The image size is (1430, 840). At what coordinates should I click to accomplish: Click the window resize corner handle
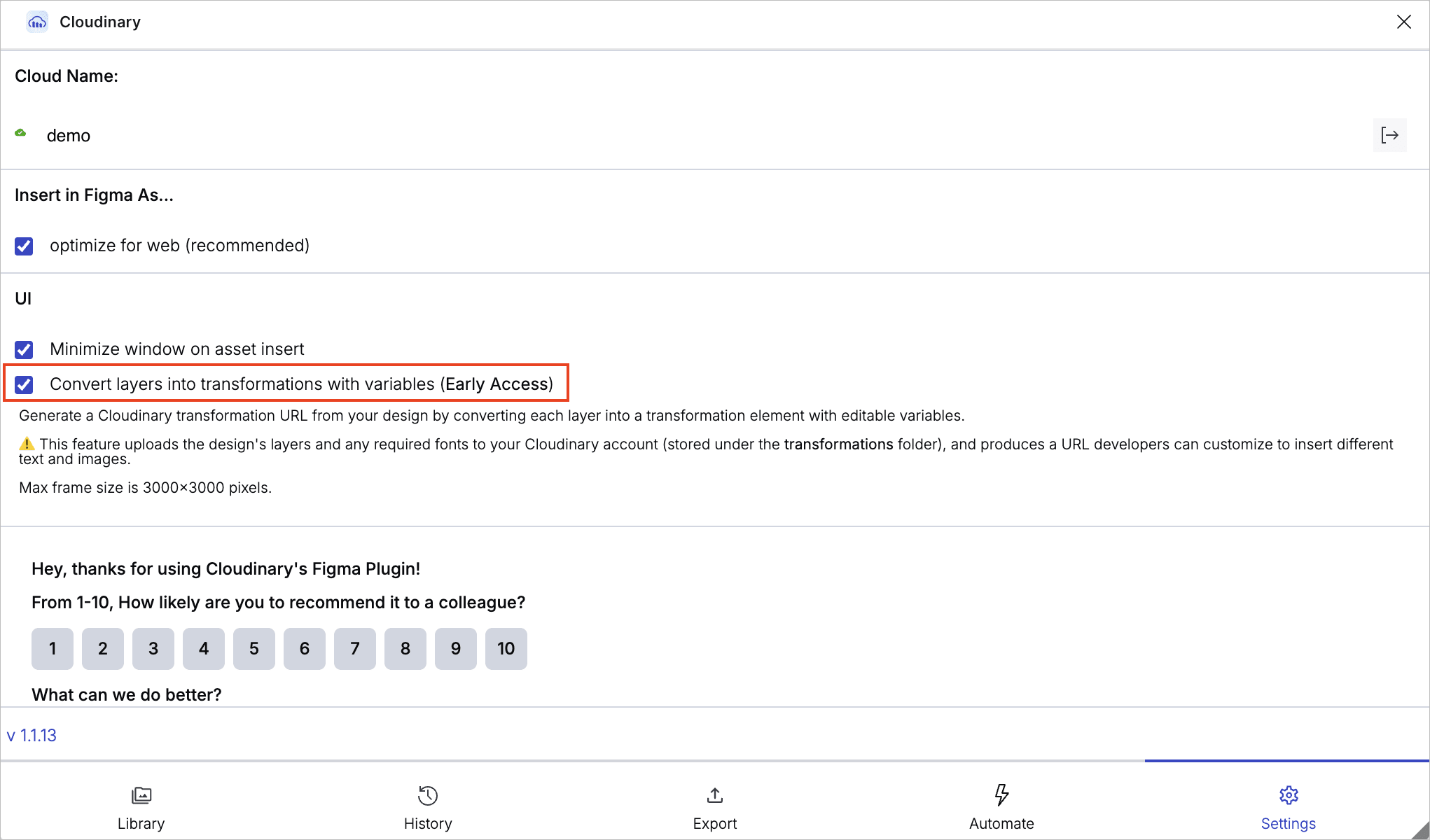[1422, 832]
